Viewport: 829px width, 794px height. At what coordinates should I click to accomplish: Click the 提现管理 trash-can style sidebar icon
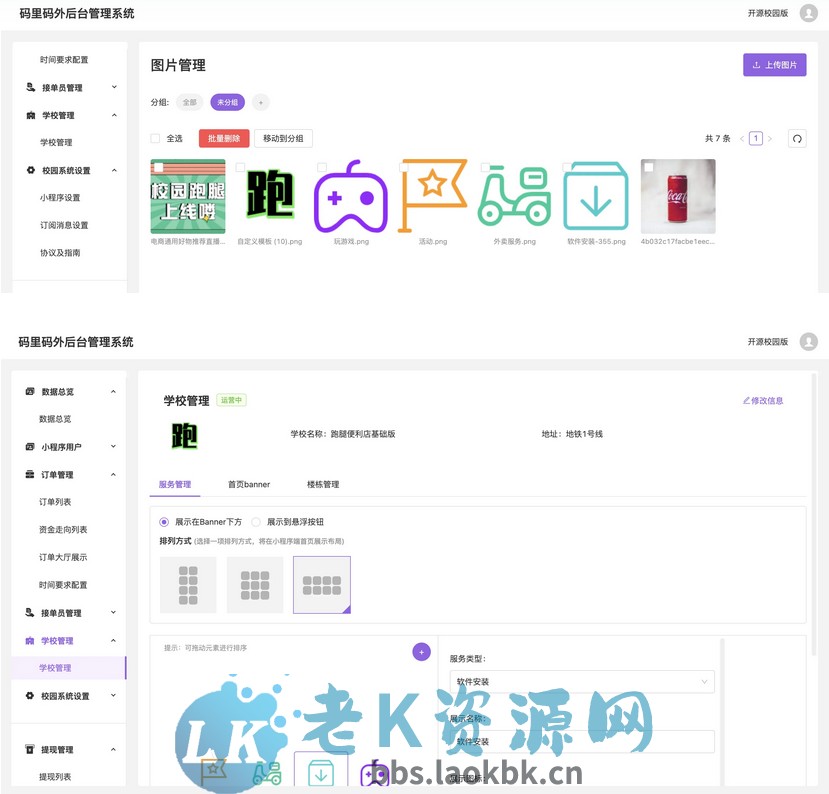click(x=30, y=750)
